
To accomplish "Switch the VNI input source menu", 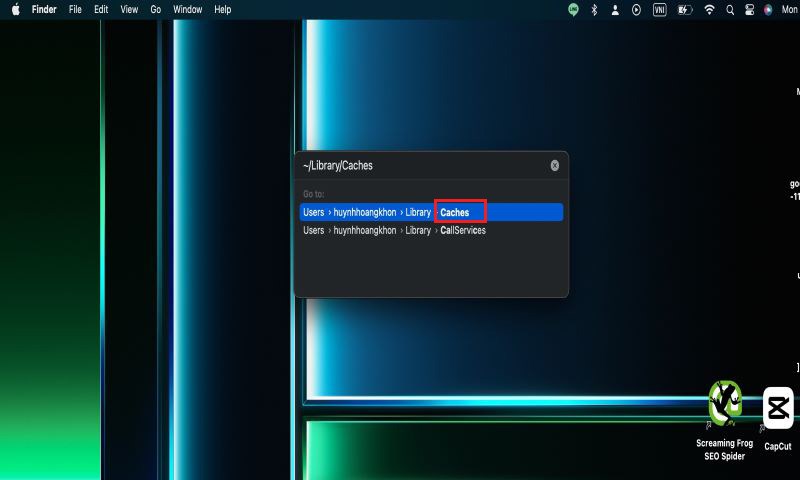I will point(660,9).
